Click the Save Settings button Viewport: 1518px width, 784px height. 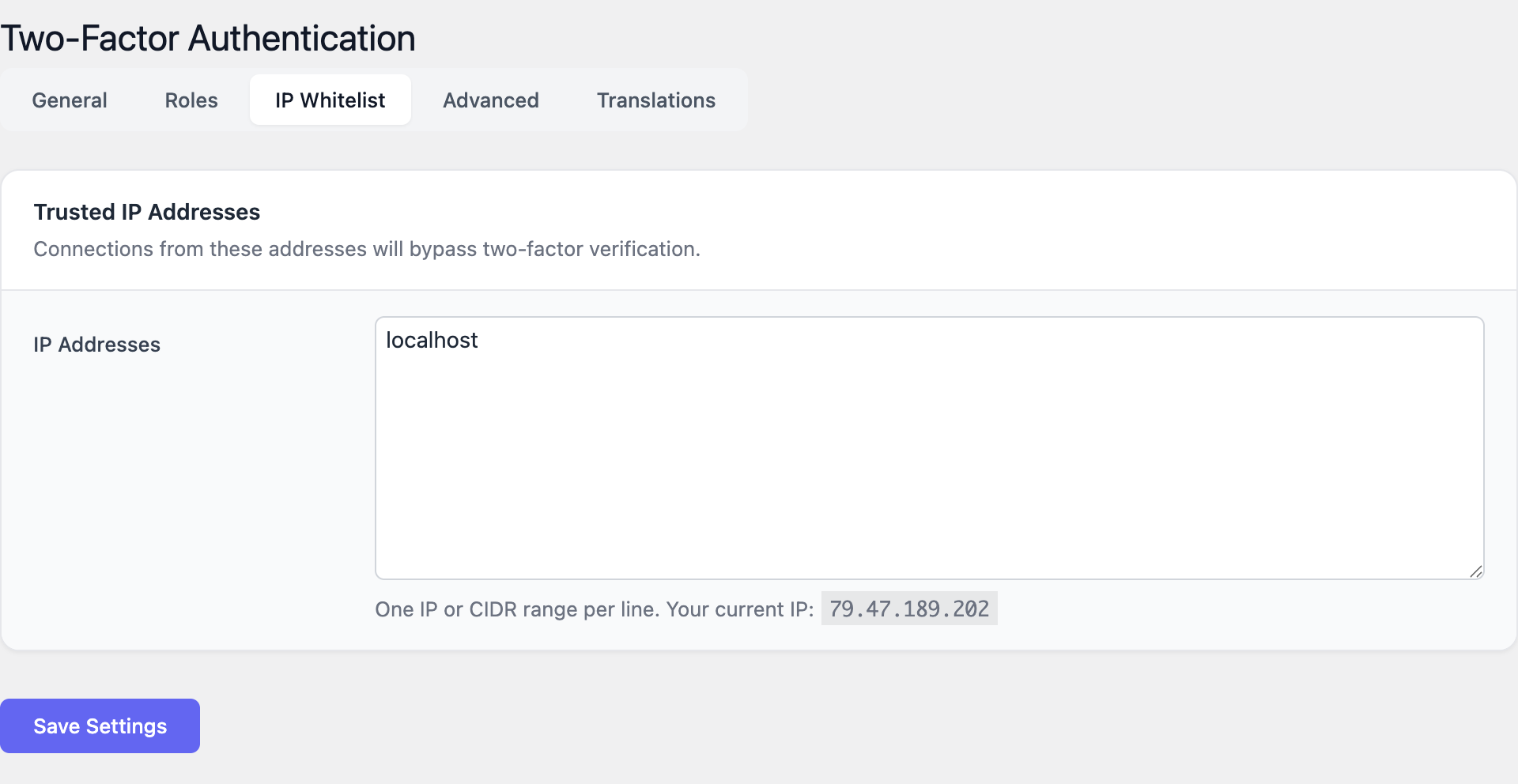pyautogui.click(x=100, y=726)
